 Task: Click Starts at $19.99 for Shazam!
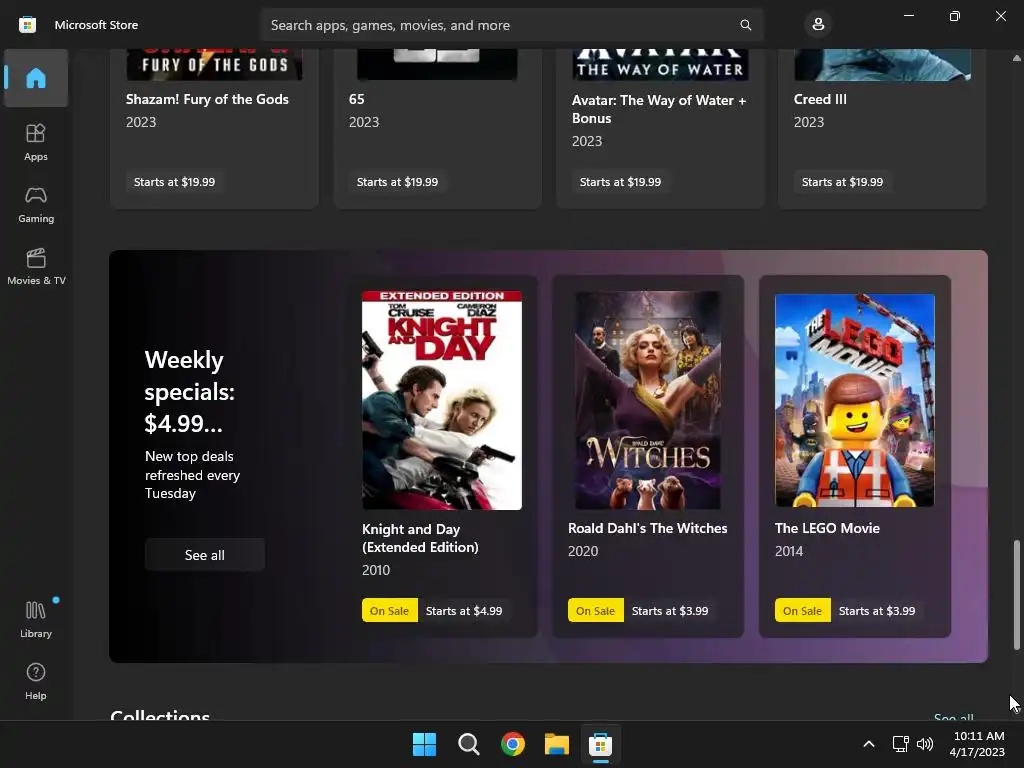pyautogui.click(x=174, y=182)
